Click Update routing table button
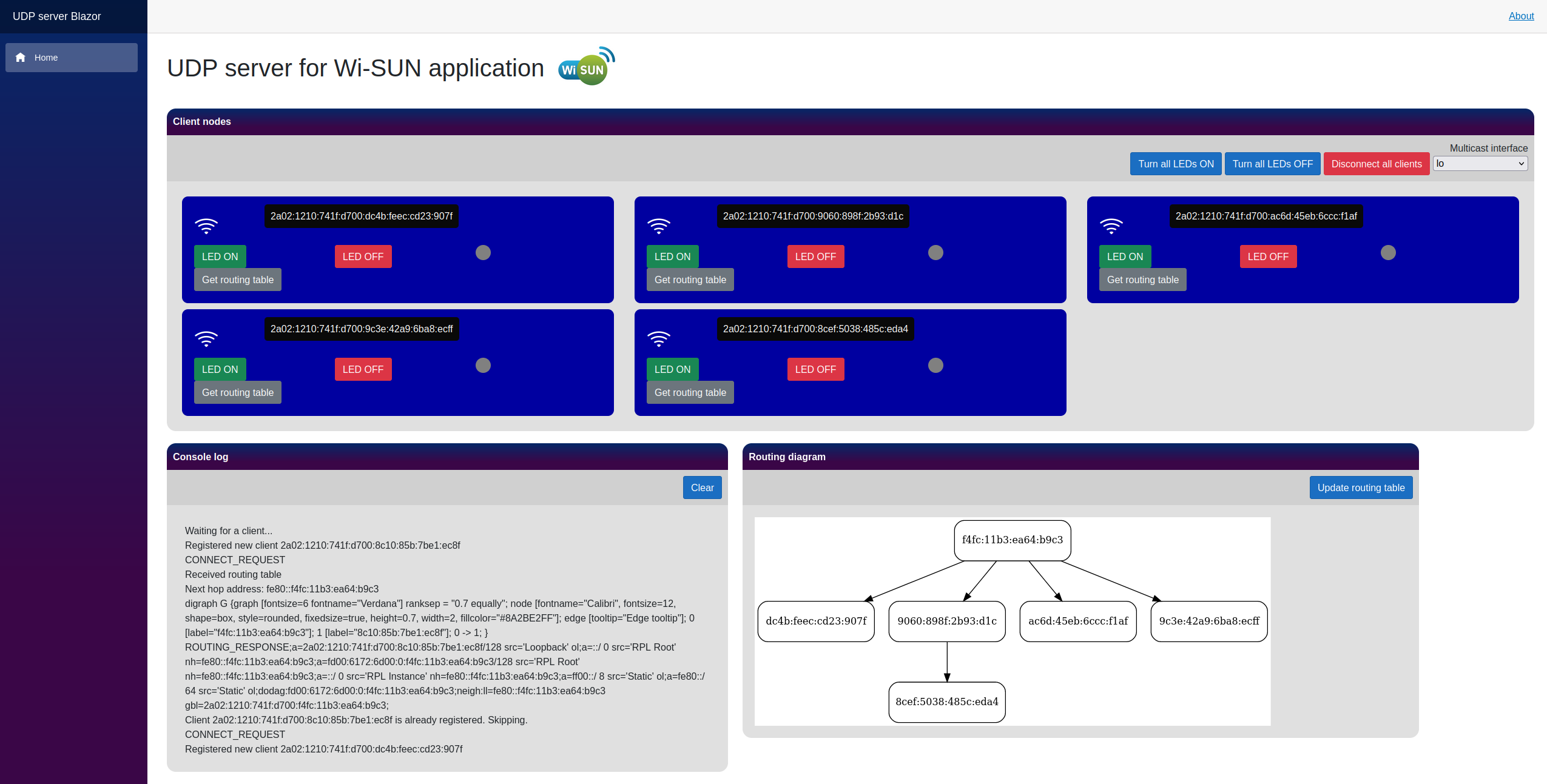The image size is (1547, 784). tap(1361, 487)
